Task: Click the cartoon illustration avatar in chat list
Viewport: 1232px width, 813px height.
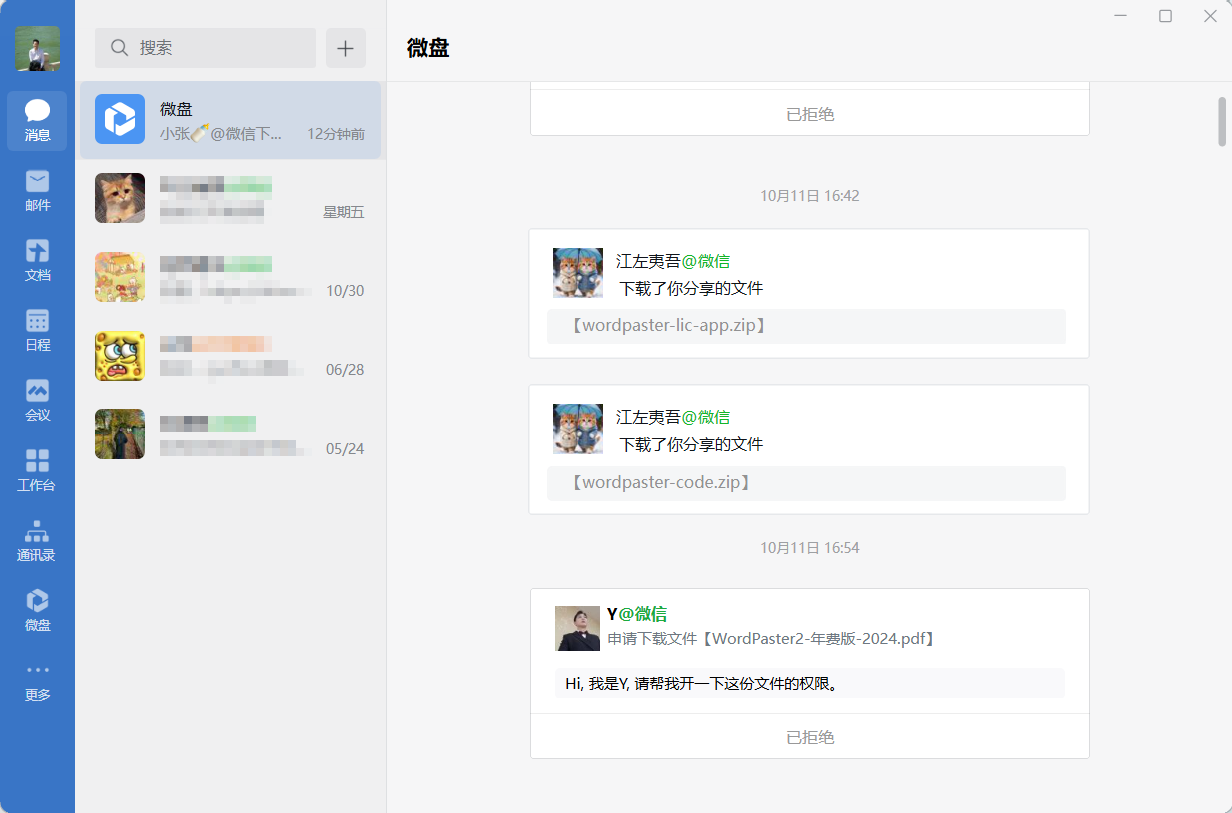Action: pos(120,277)
